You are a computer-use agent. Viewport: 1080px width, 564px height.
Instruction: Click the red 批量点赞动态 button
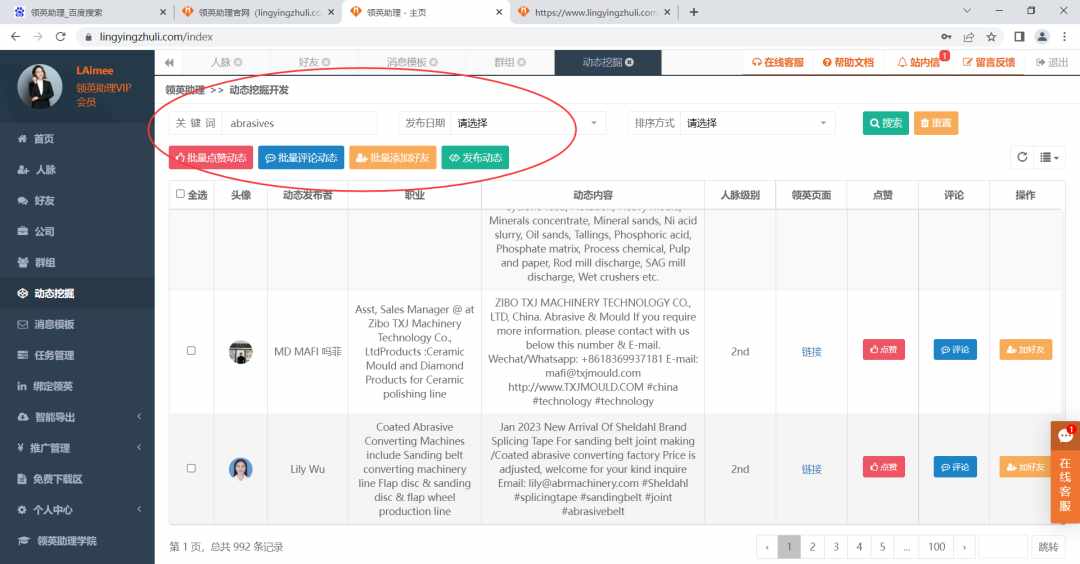click(x=211, y=158)
